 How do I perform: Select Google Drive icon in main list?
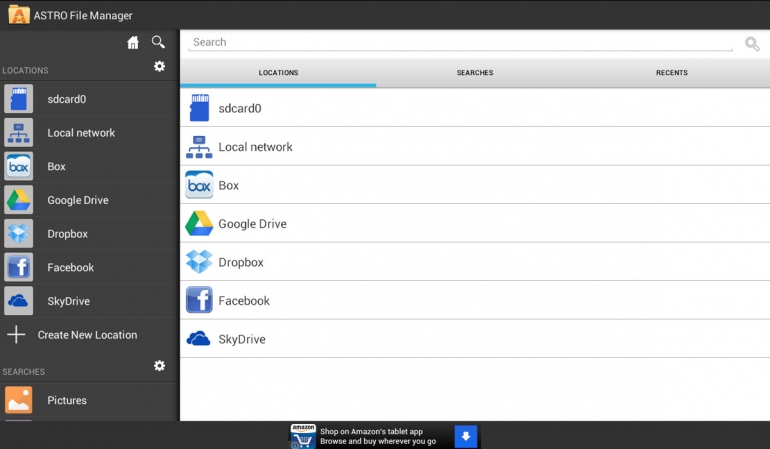199,224
